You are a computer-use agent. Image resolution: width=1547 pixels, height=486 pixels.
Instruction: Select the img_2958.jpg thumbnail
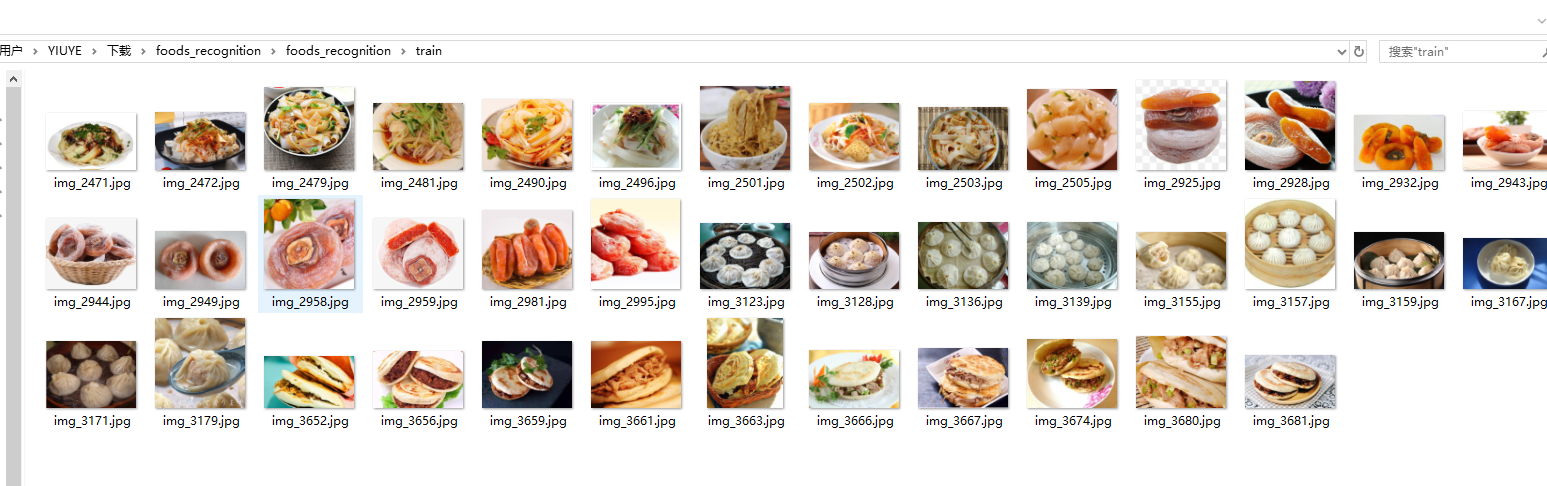[310, 244]
